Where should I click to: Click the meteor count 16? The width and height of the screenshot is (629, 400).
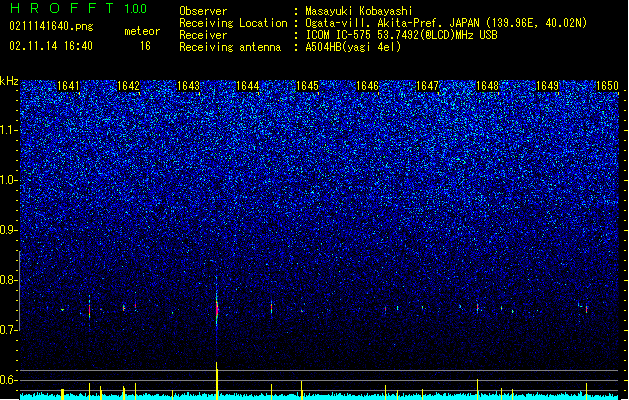coord(145,46)
